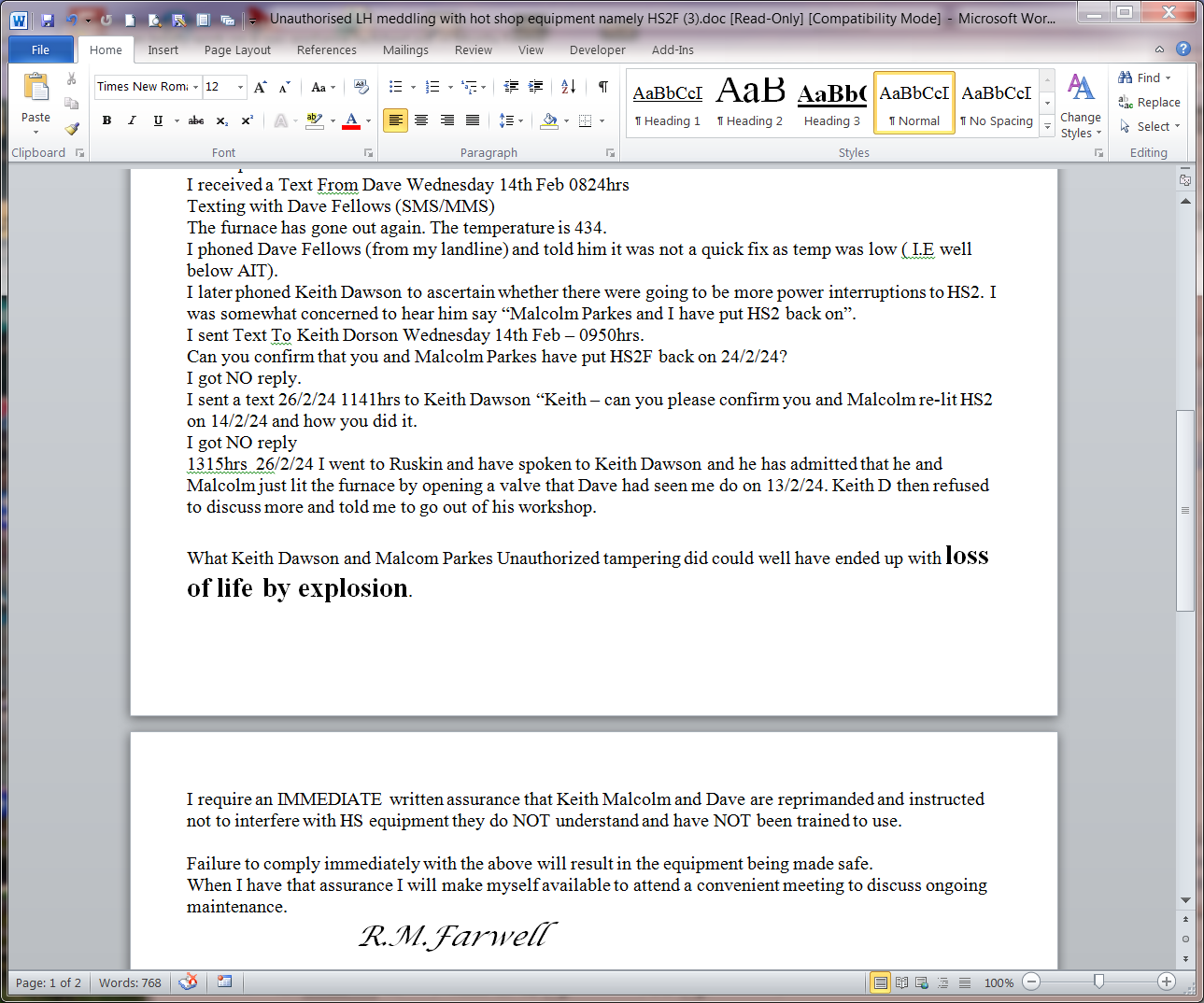Screen dimensions: 1204x1003
Task: Open Microsoft Word Help question mark
Action: [x=1183, y=49]
